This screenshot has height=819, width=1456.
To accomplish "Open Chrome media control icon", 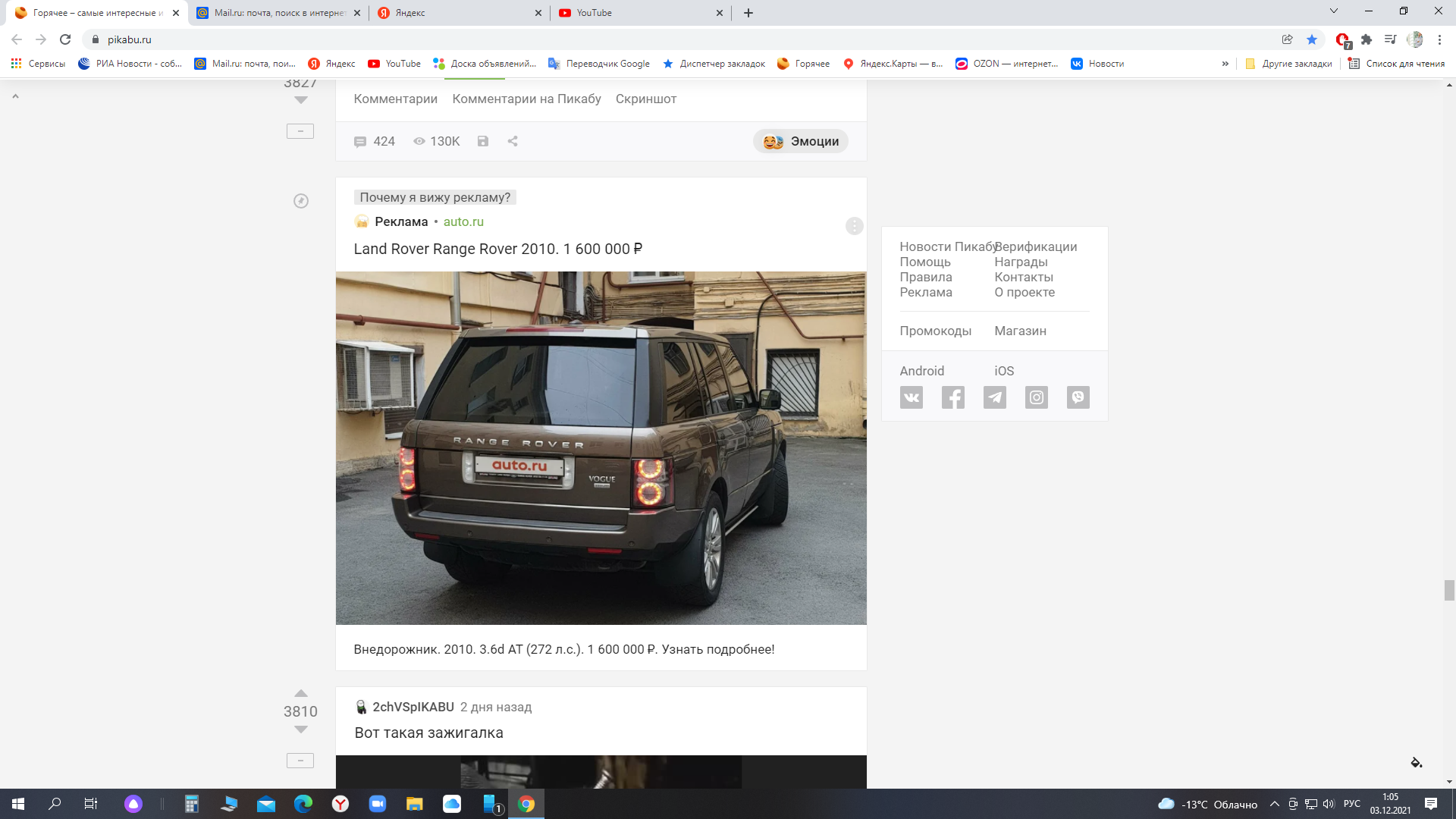I will click(x=1390, y=39).
